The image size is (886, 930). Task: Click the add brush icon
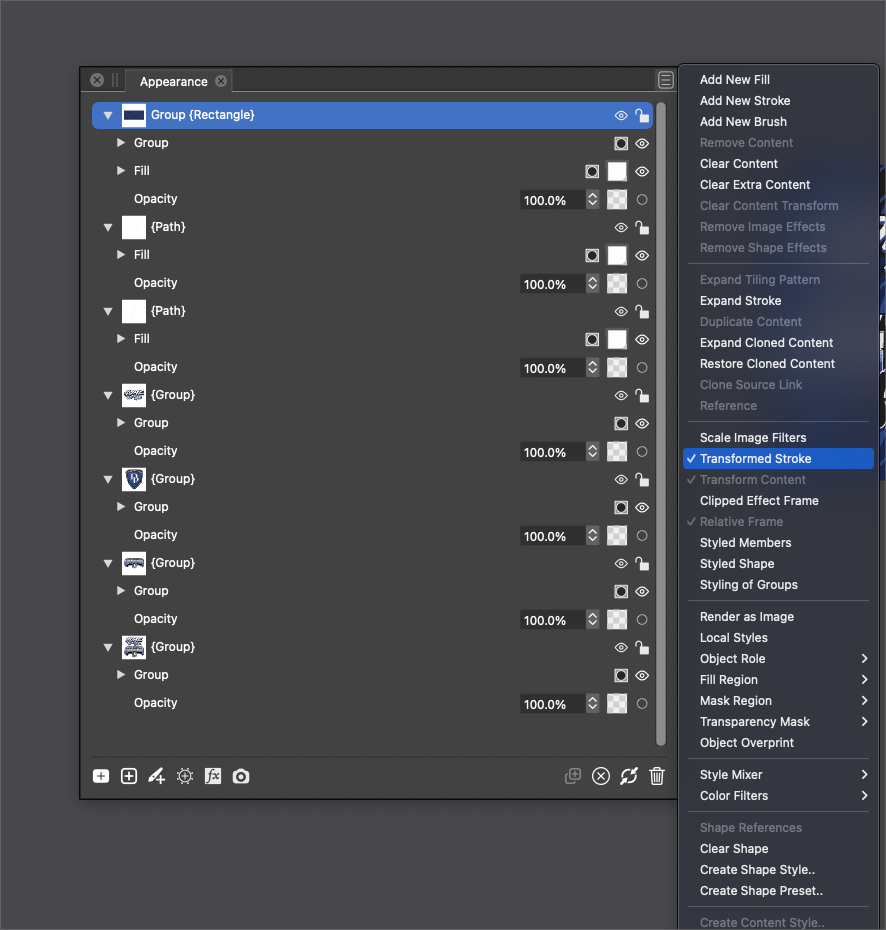(157, 776)
